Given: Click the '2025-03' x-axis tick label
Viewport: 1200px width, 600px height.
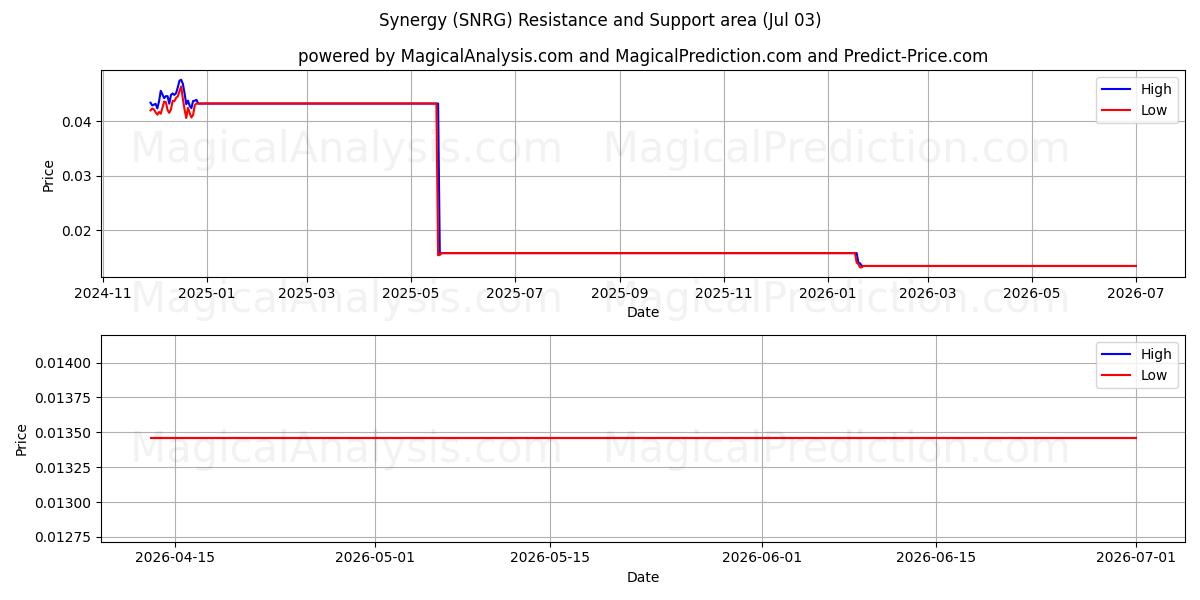Looking at the screenshot, I should [x=306, y=293].
